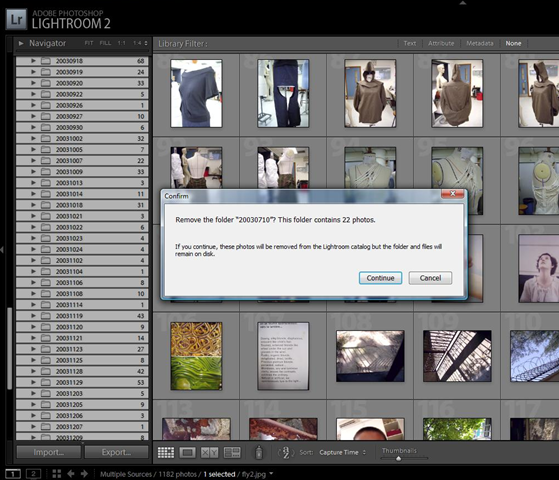Viewport: 559px width, 480px height.
Task: Toggle second window display button 2
Action: coord(34,474)
